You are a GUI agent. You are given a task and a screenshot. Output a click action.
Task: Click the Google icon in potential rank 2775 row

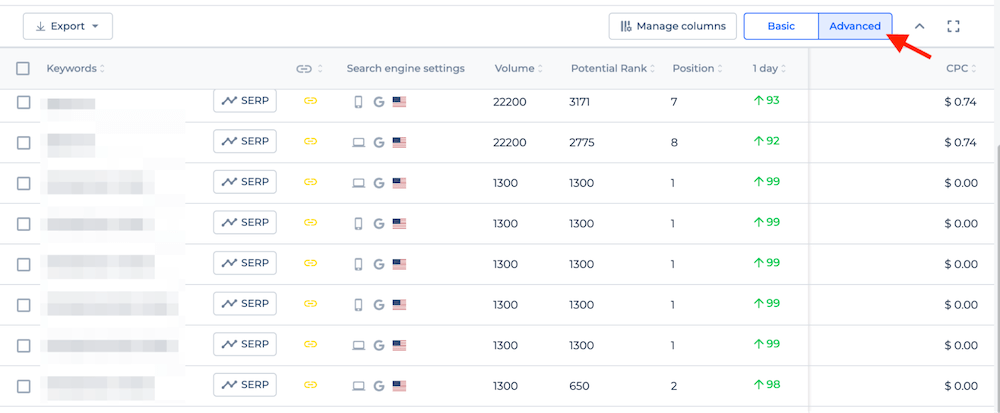coord(379,143)
